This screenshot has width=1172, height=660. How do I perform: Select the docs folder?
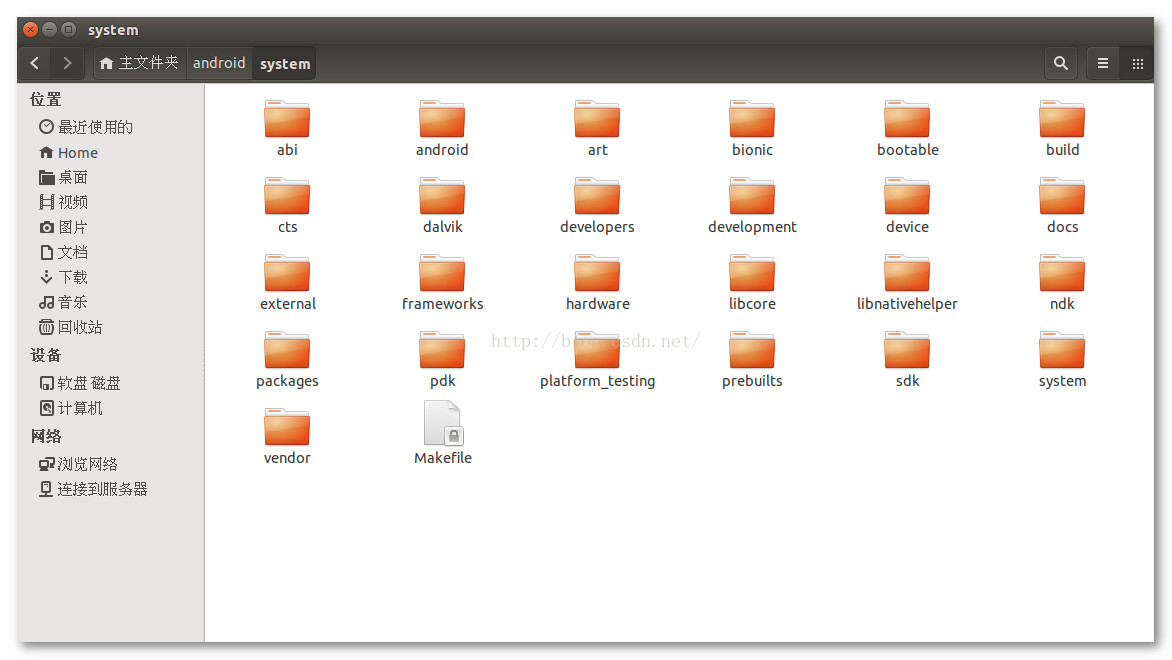pyautogui.click(x=1062, y=206)
